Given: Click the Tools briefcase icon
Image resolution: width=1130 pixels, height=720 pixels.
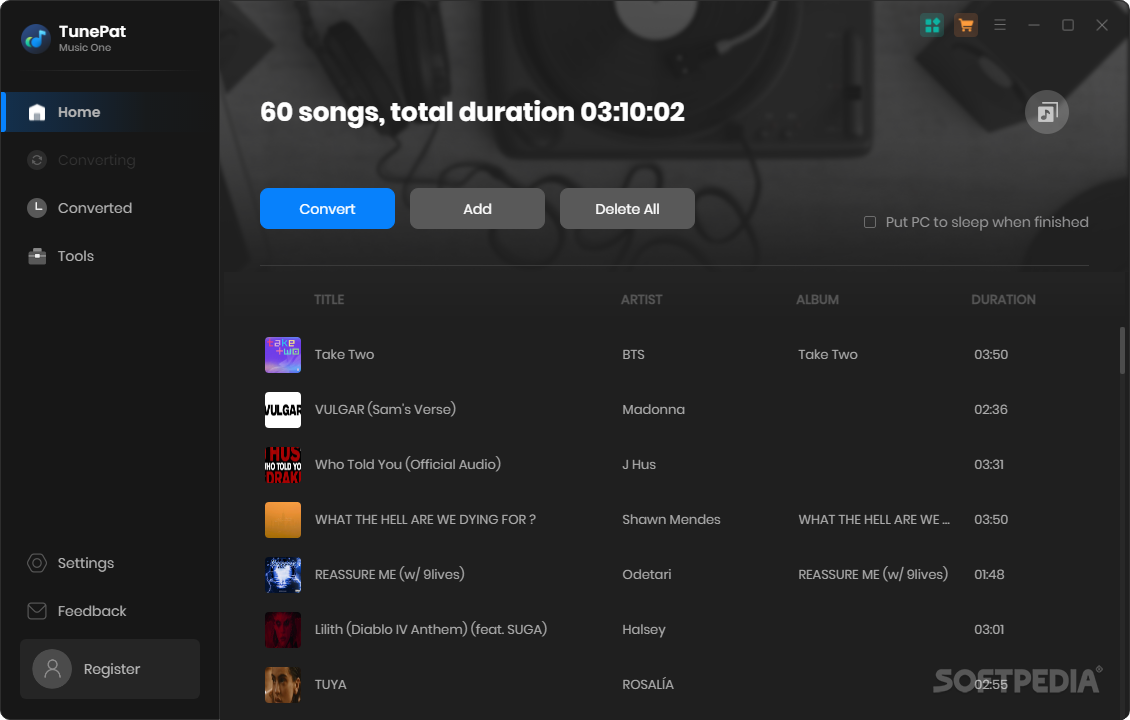Looking at the screenshot, I should 37,256.
